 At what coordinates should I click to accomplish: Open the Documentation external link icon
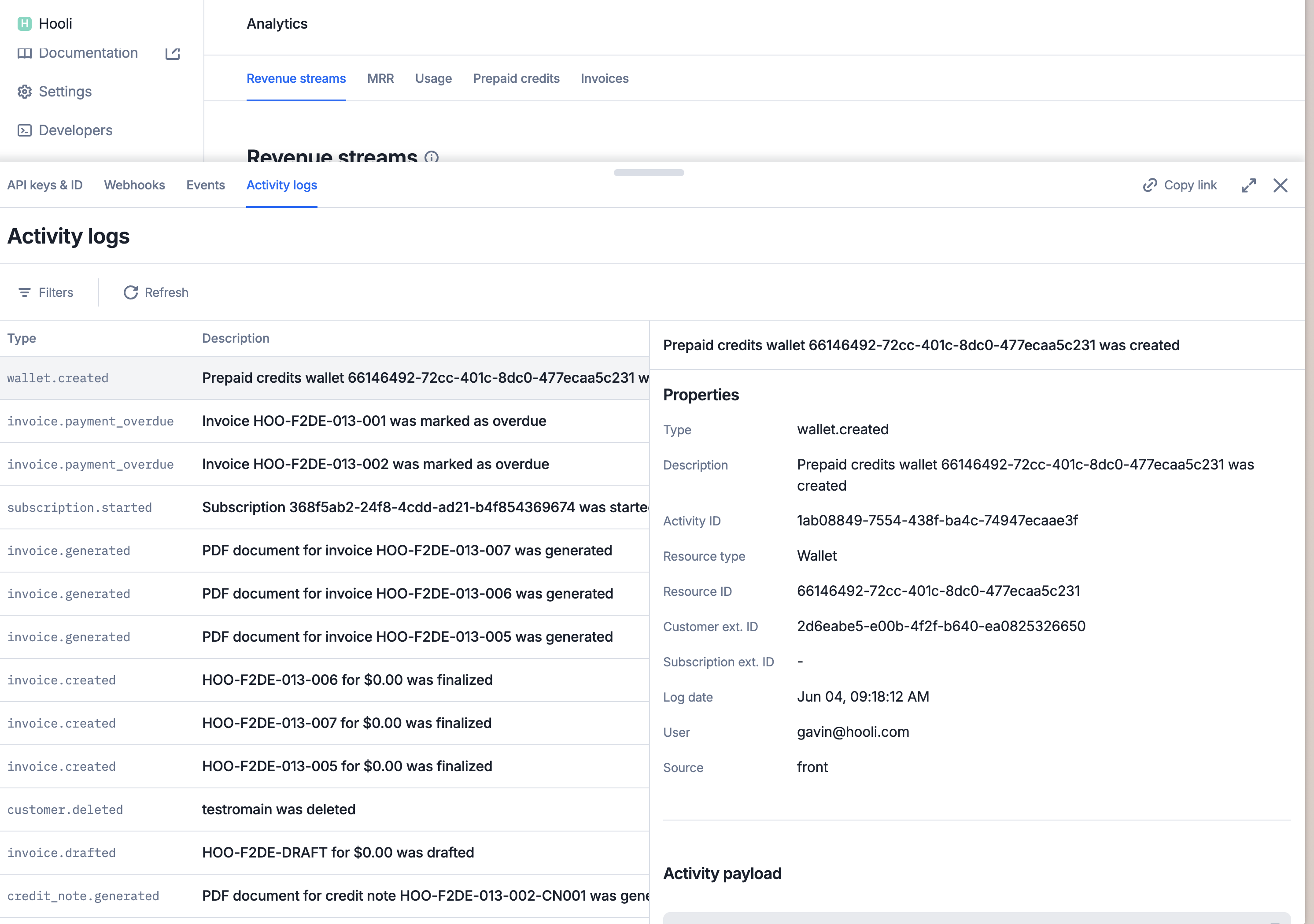click(x=173, y=53)
